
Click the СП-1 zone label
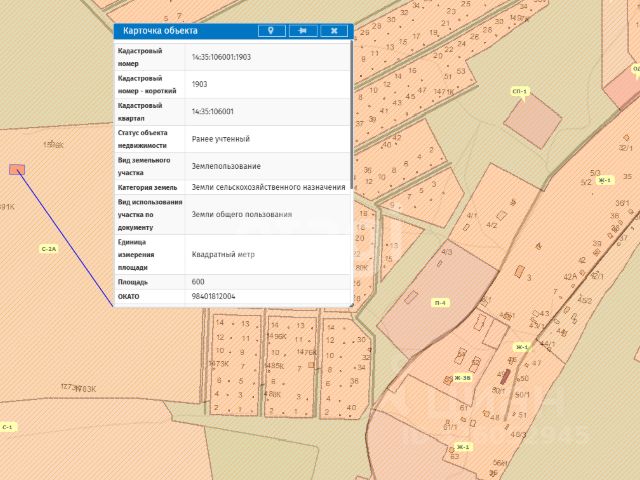pyautogui.click(x=520, y=91)
